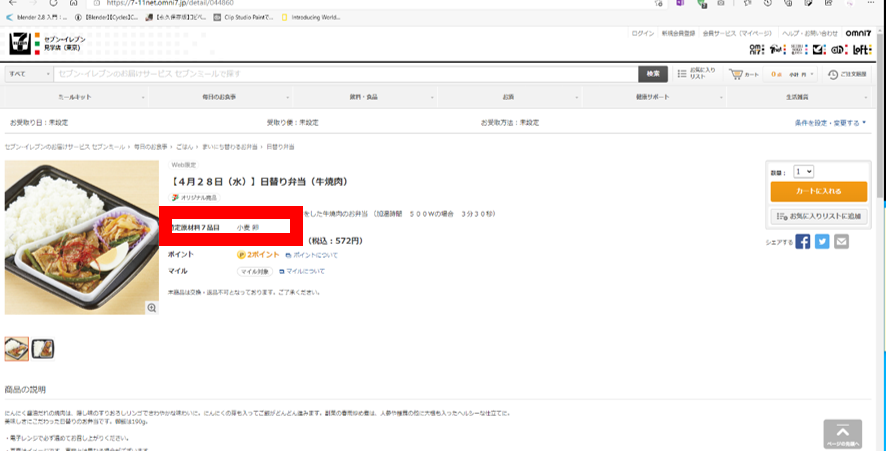The width and height of the screenshot is (886, 451).
Task: Add item with カートに入れる button
Action: click(819, 192)
